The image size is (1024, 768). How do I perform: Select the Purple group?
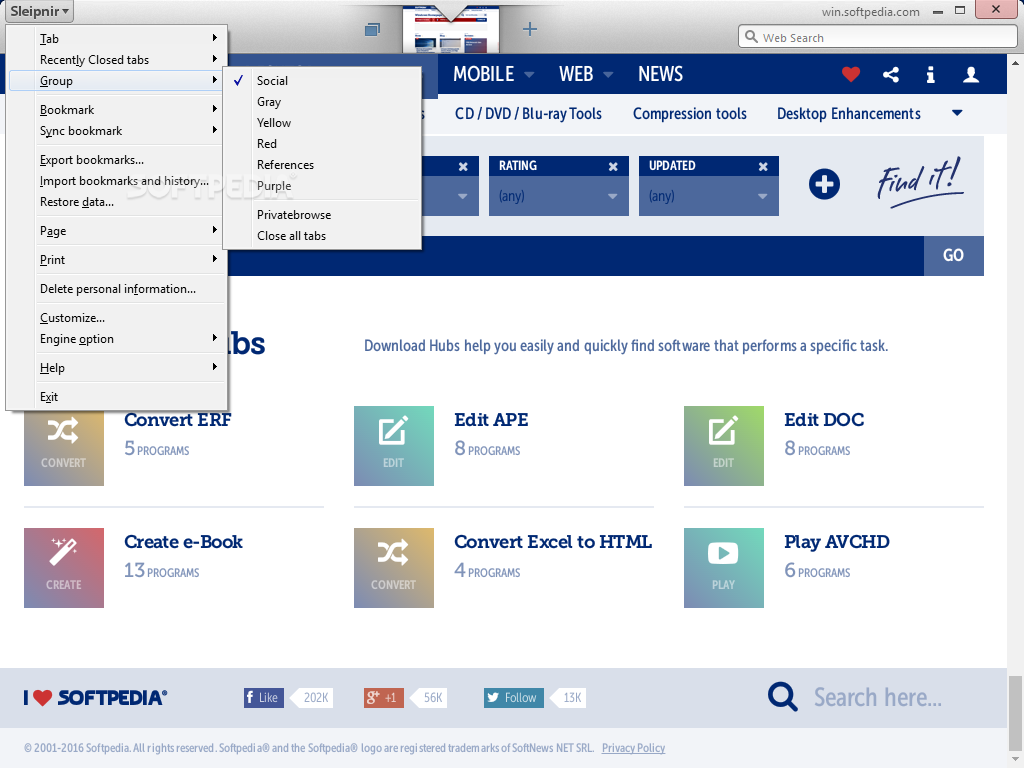coord(322,185)
